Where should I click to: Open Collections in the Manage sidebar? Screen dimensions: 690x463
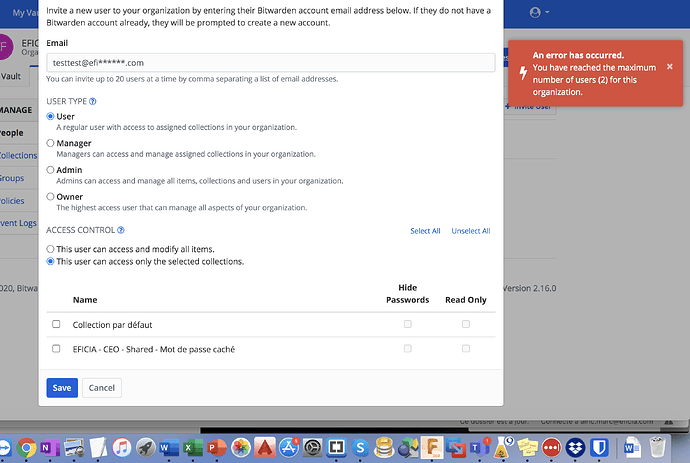(x=18, y=155)
